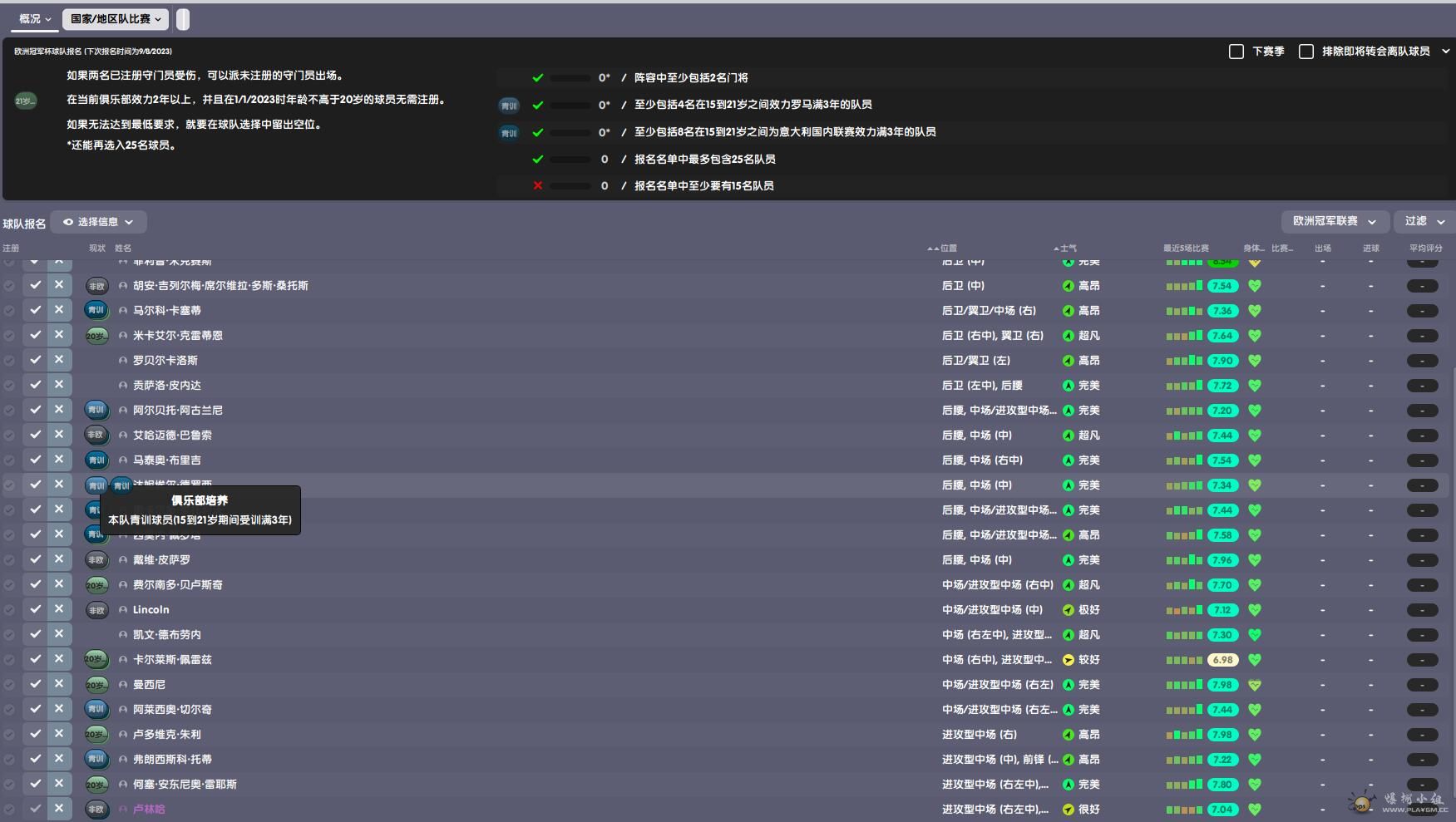Tick the 排除即将转会离队球员 checkbox

tap(1306, 52)
